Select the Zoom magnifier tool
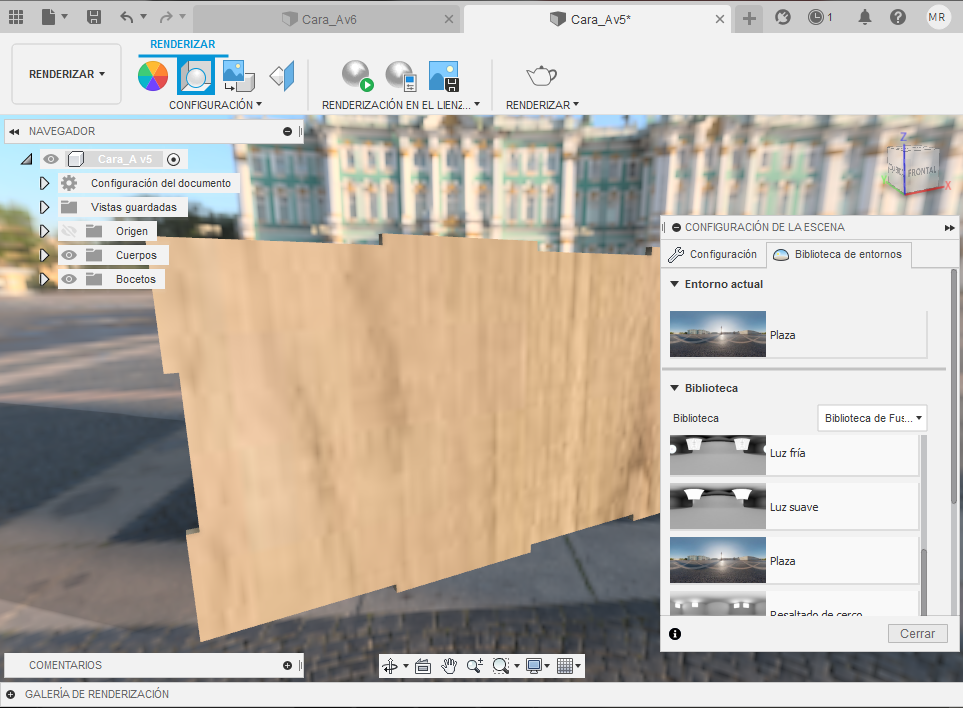This screenshot has width=963, height=708. (x=474, y=666)
